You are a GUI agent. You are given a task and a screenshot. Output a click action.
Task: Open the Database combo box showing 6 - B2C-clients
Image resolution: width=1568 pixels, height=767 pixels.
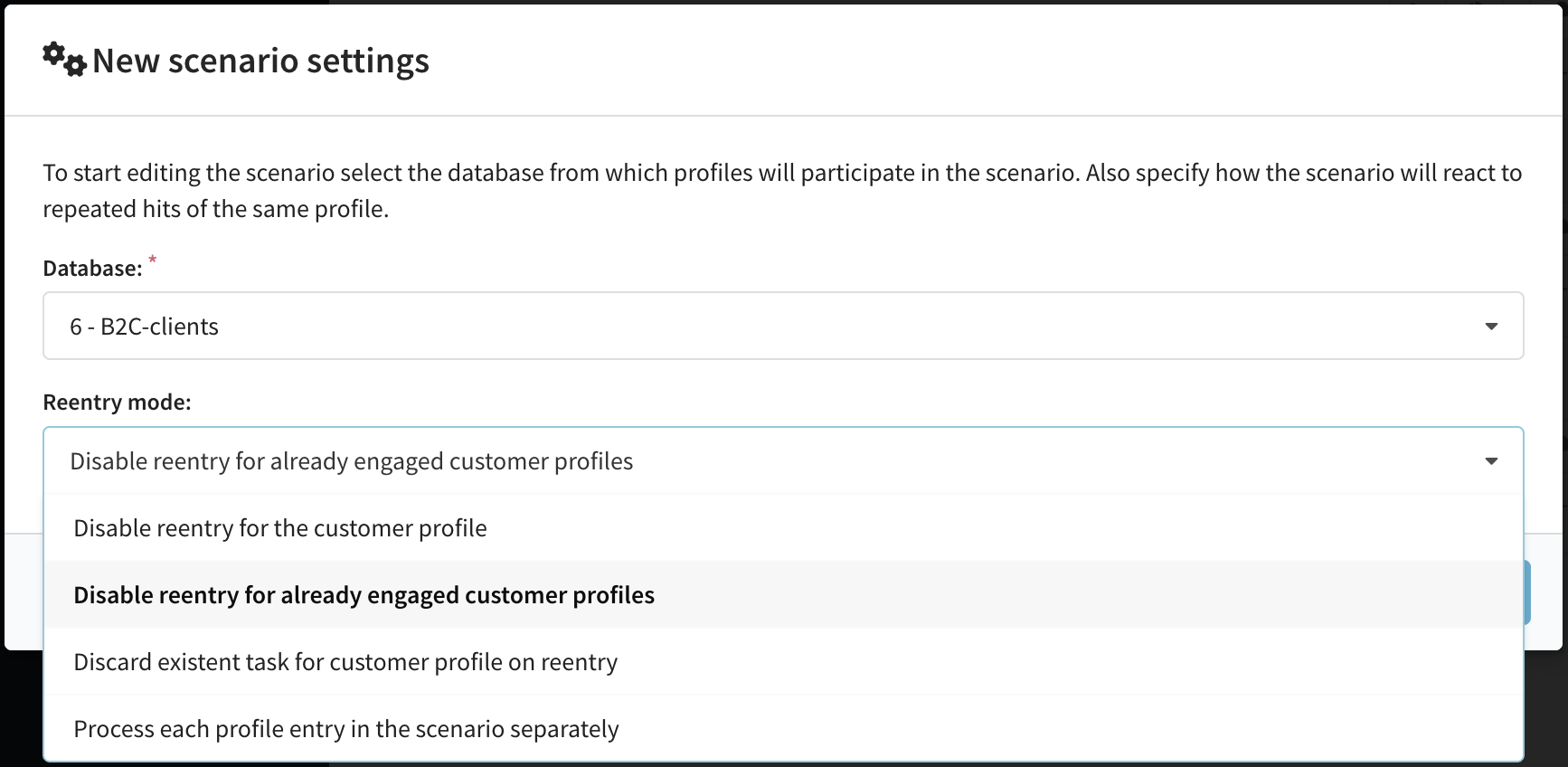click(783, 326)
